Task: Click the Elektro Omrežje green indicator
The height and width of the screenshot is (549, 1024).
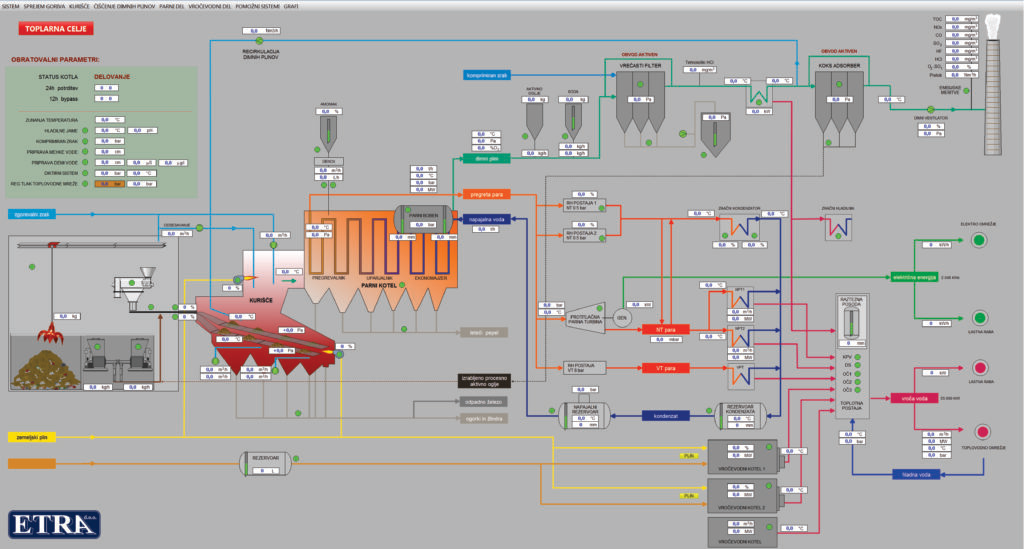Action: (x=979, y=240)
